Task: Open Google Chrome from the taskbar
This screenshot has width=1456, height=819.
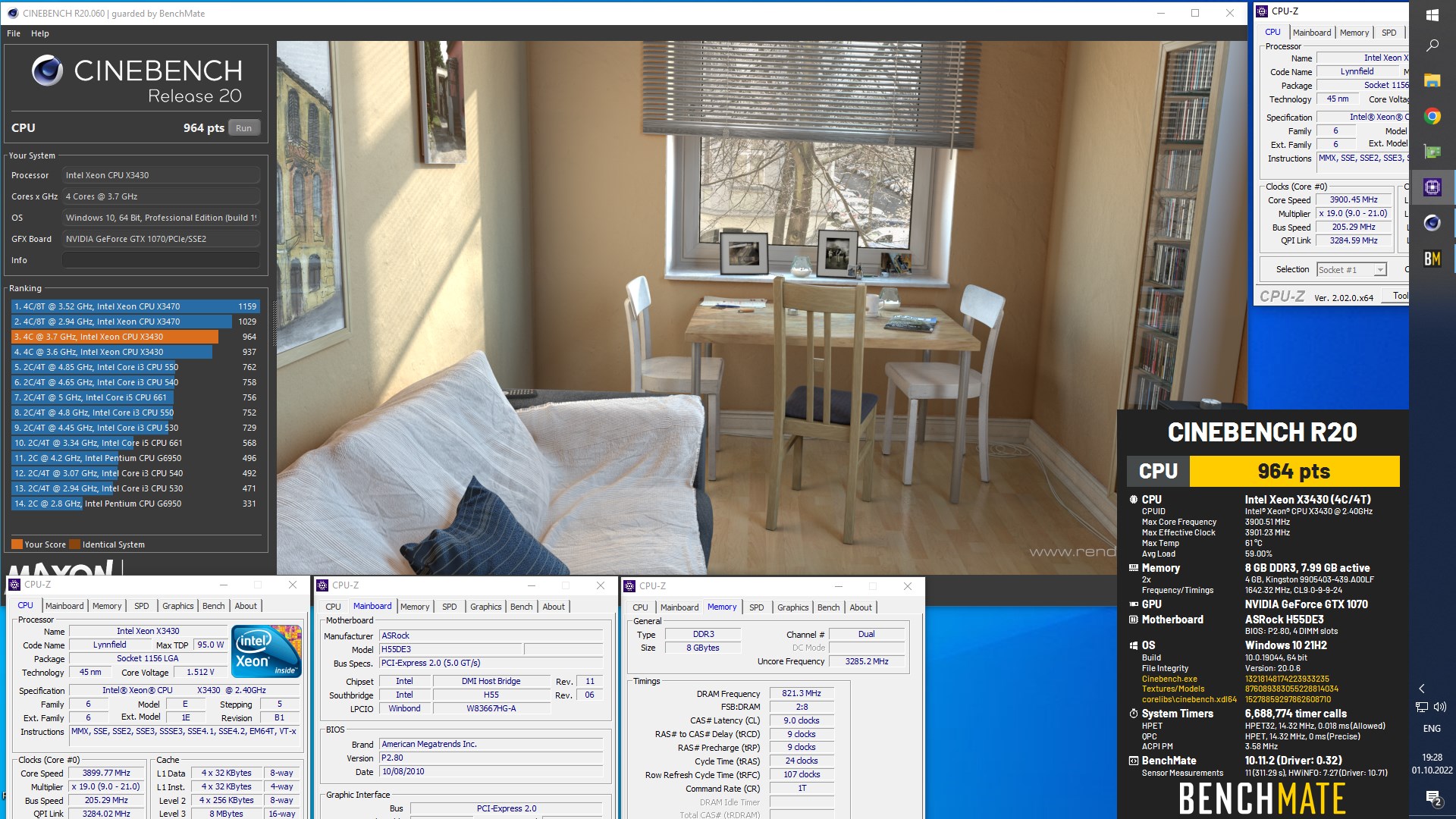Action: (x=1432, y=116)
